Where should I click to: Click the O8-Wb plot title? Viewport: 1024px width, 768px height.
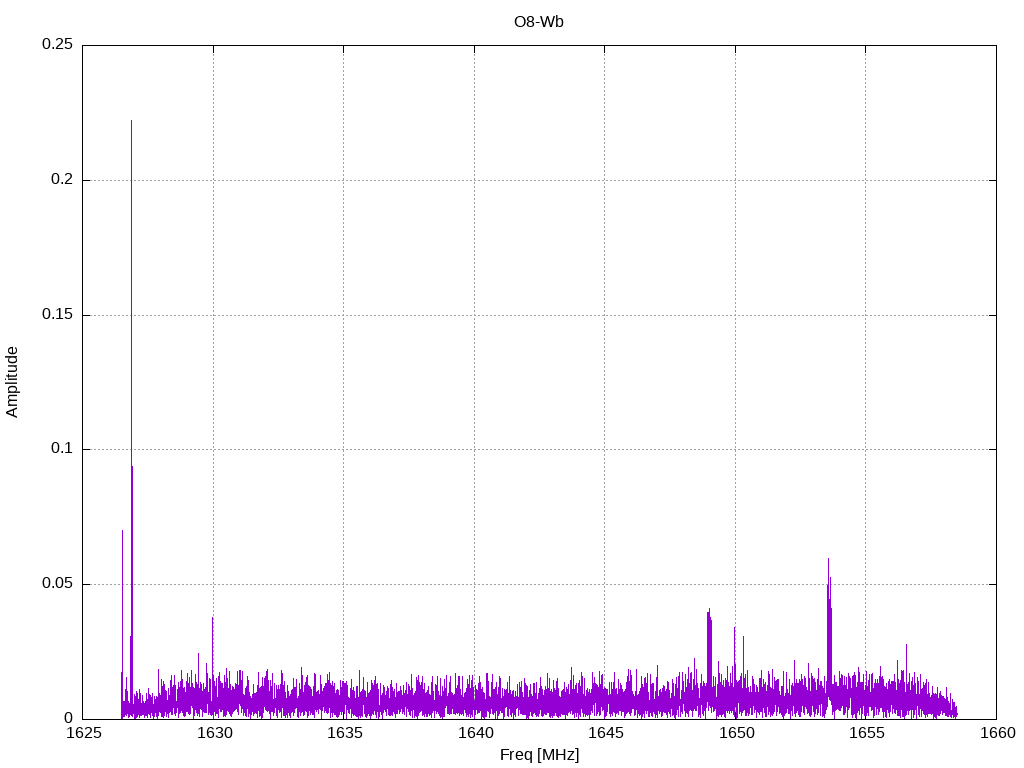(538, 21)
